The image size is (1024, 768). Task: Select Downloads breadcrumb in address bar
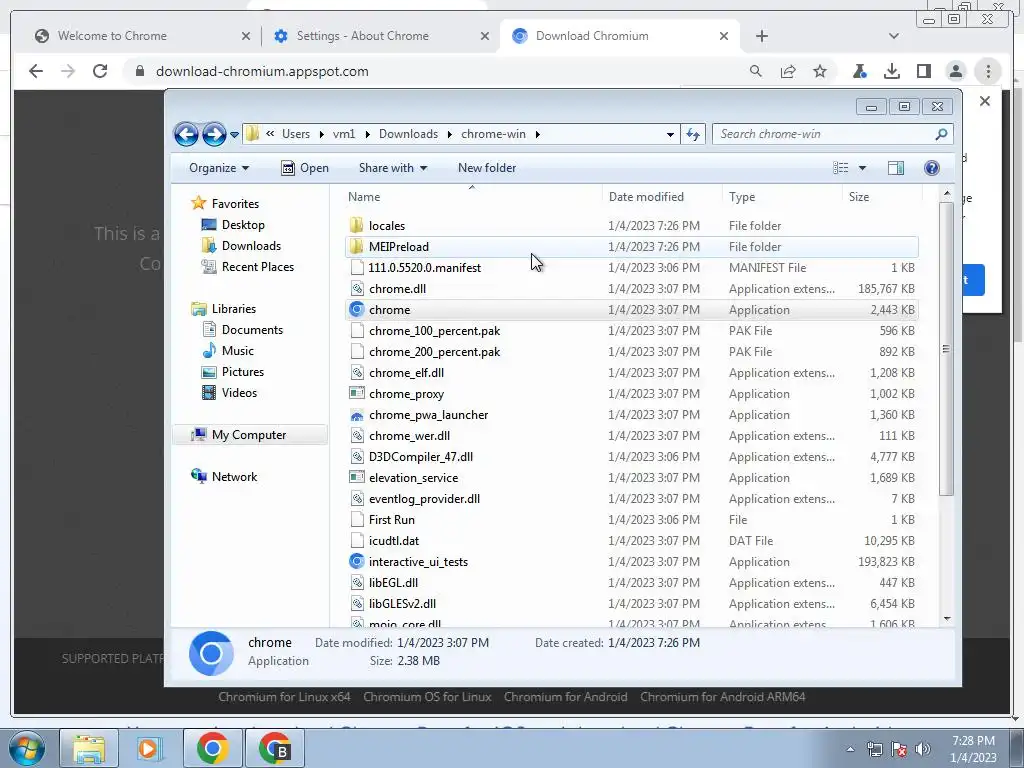[x=408, y=134]
